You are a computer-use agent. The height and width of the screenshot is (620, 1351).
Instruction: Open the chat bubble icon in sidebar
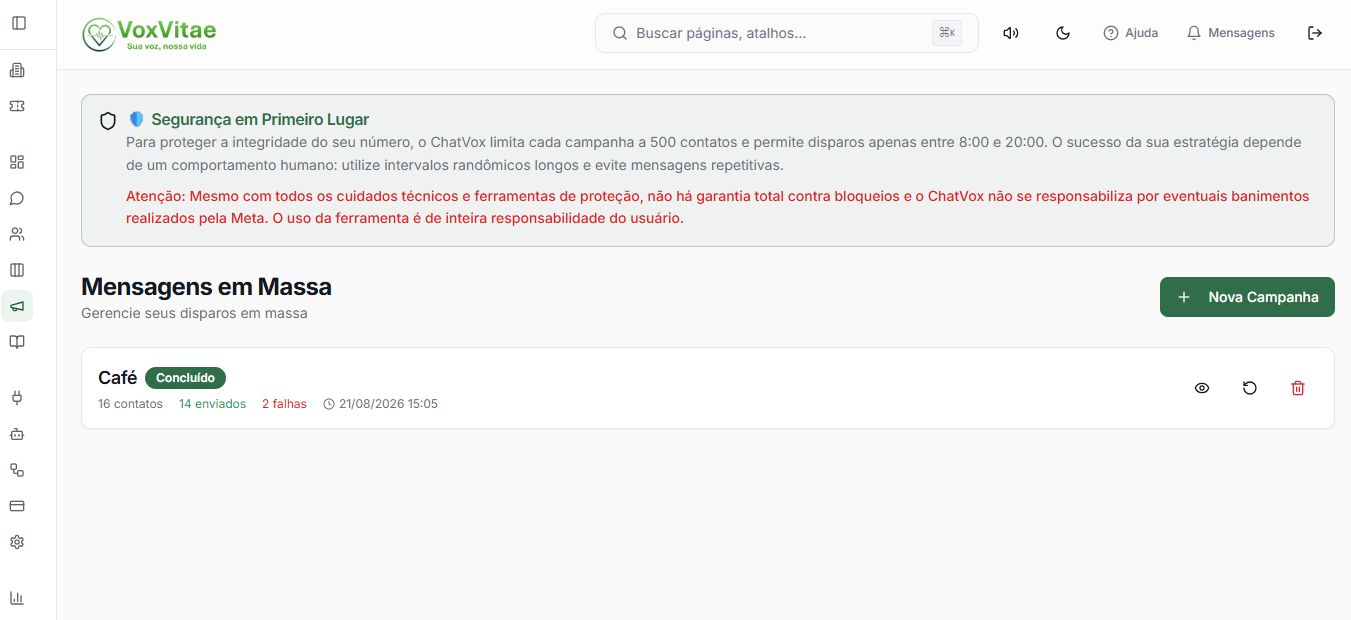pyautogui.click(x=17, y=198)
